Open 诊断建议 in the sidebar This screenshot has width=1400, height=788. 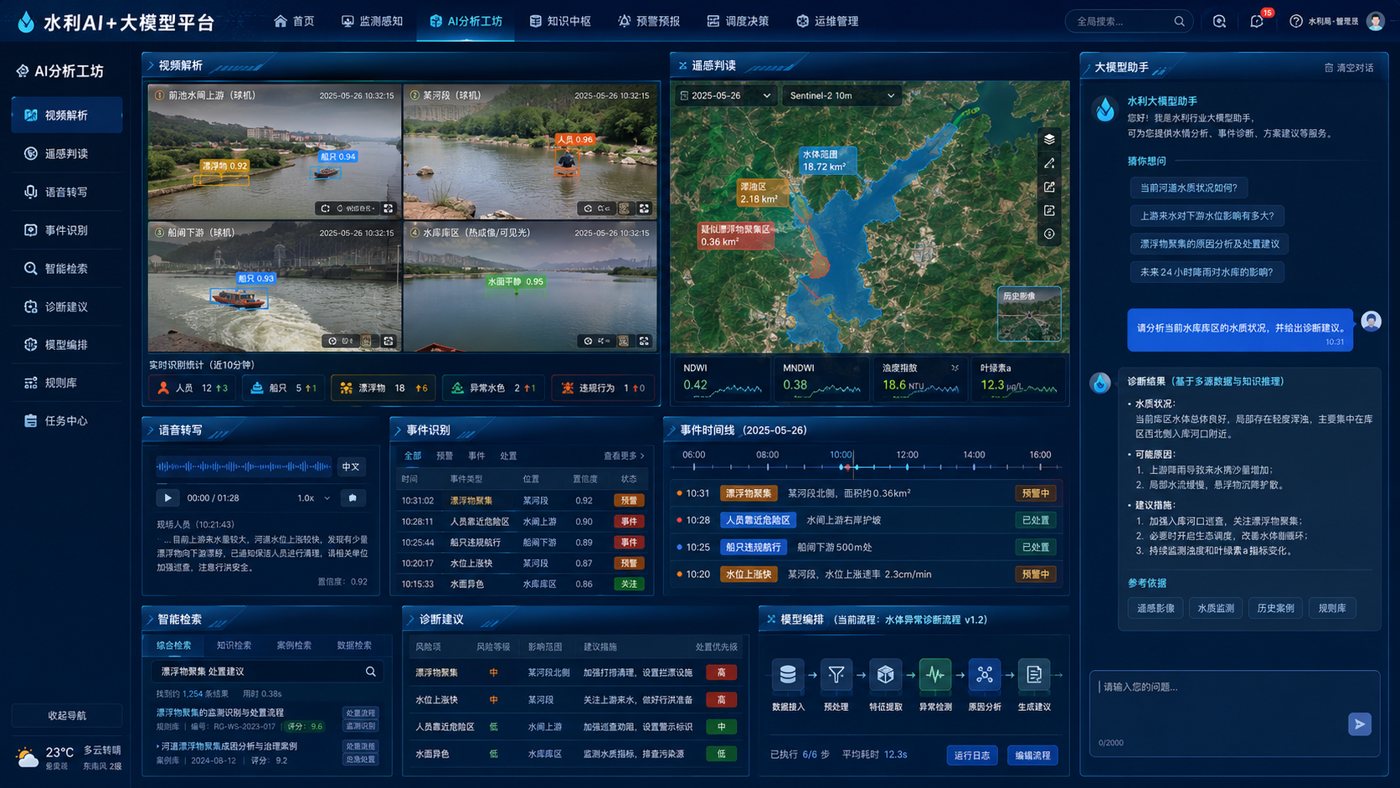(x=67, y=306)
